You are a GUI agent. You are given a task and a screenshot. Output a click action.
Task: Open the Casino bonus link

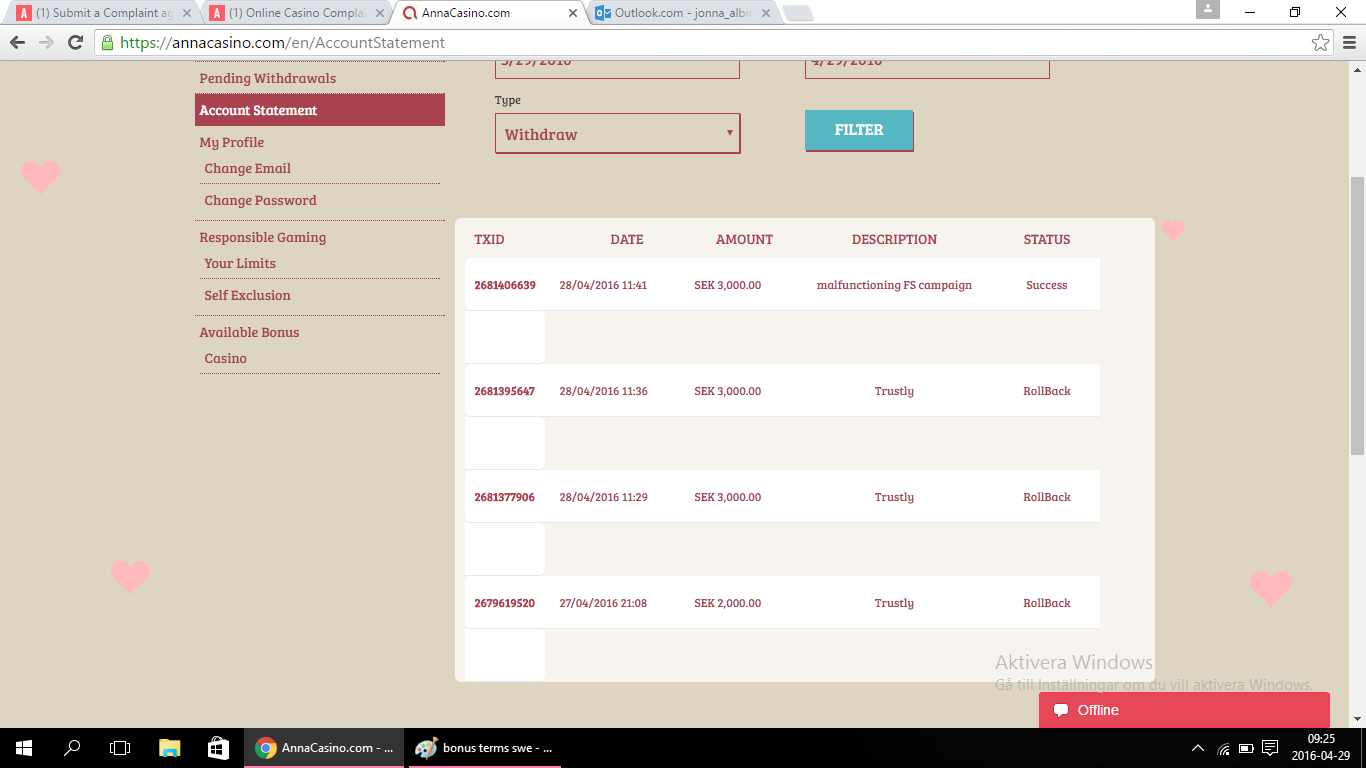[225, 358]
